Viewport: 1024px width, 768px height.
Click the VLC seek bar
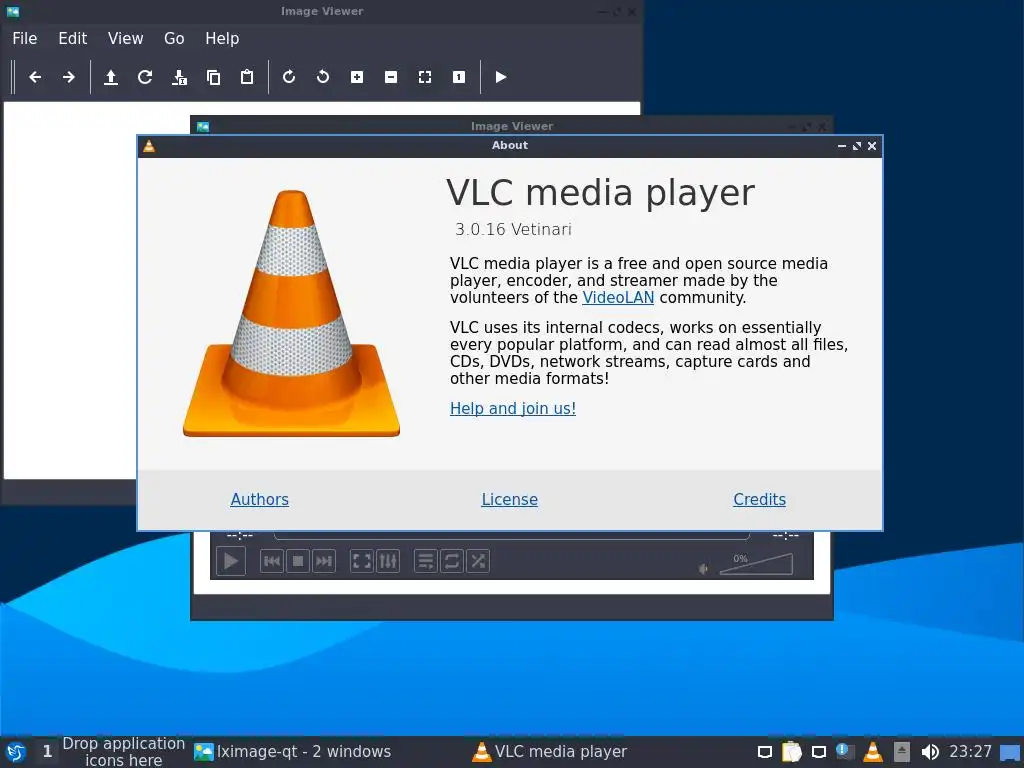coord(511,536)
